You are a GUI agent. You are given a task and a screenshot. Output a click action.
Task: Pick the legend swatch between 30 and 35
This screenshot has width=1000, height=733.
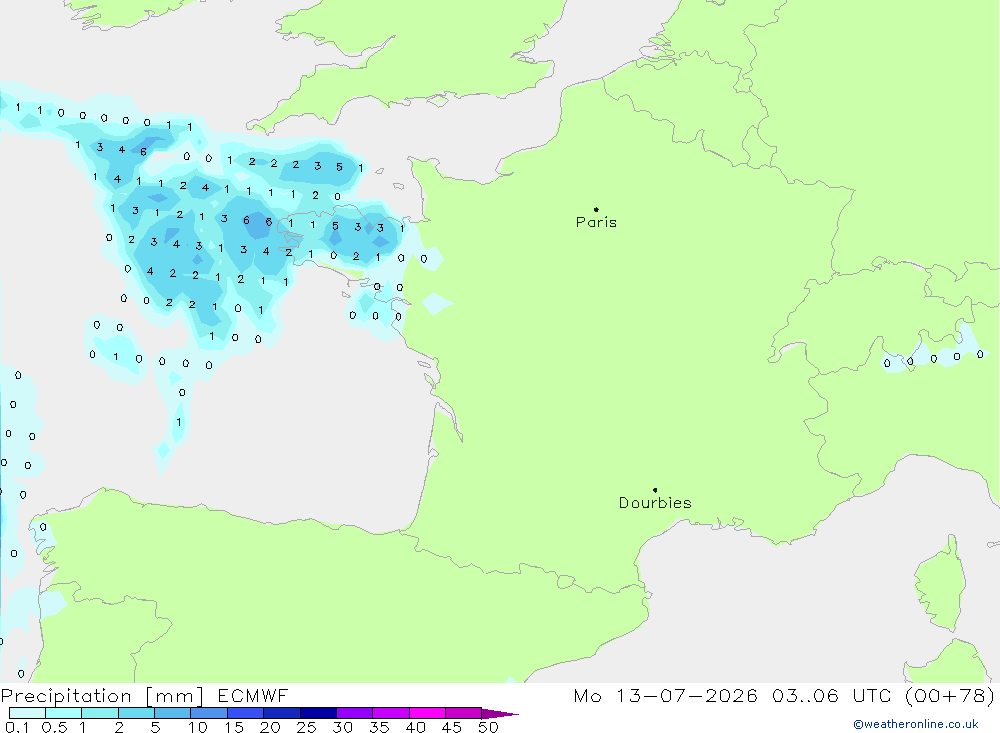coord(355,713)
